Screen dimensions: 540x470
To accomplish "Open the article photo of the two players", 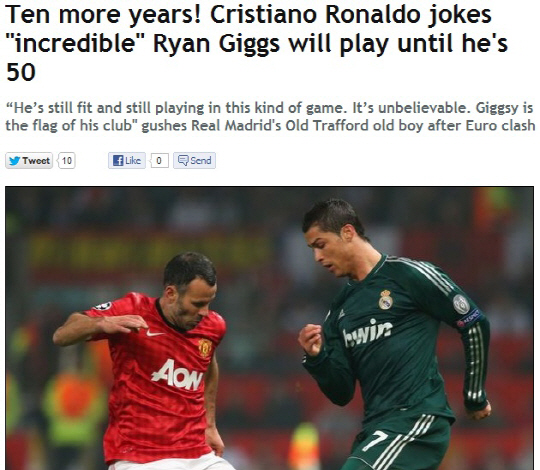I will [x=270, y=328].
